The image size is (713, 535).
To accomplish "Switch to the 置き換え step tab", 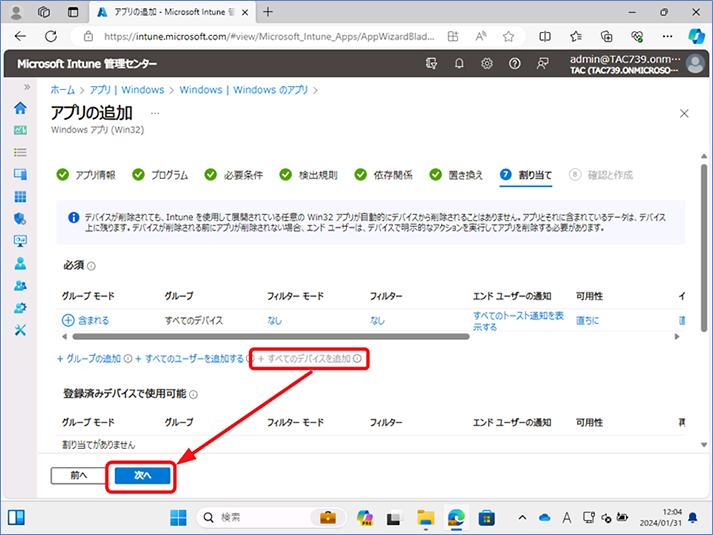I will (456, 175).
